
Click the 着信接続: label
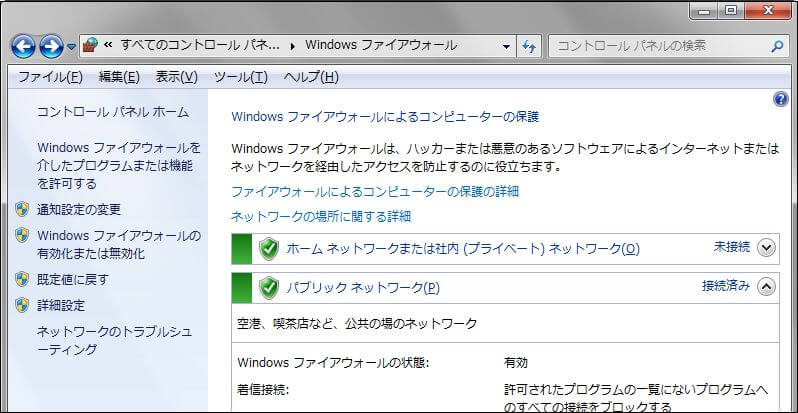pyautogui.click(x=263, y=390)
